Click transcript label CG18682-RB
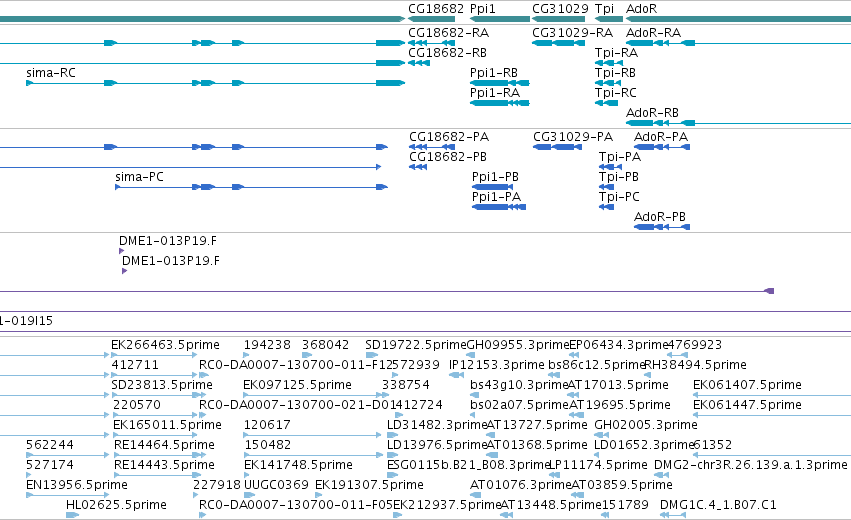Screen dimensions: 851x520 pos(447,53)
